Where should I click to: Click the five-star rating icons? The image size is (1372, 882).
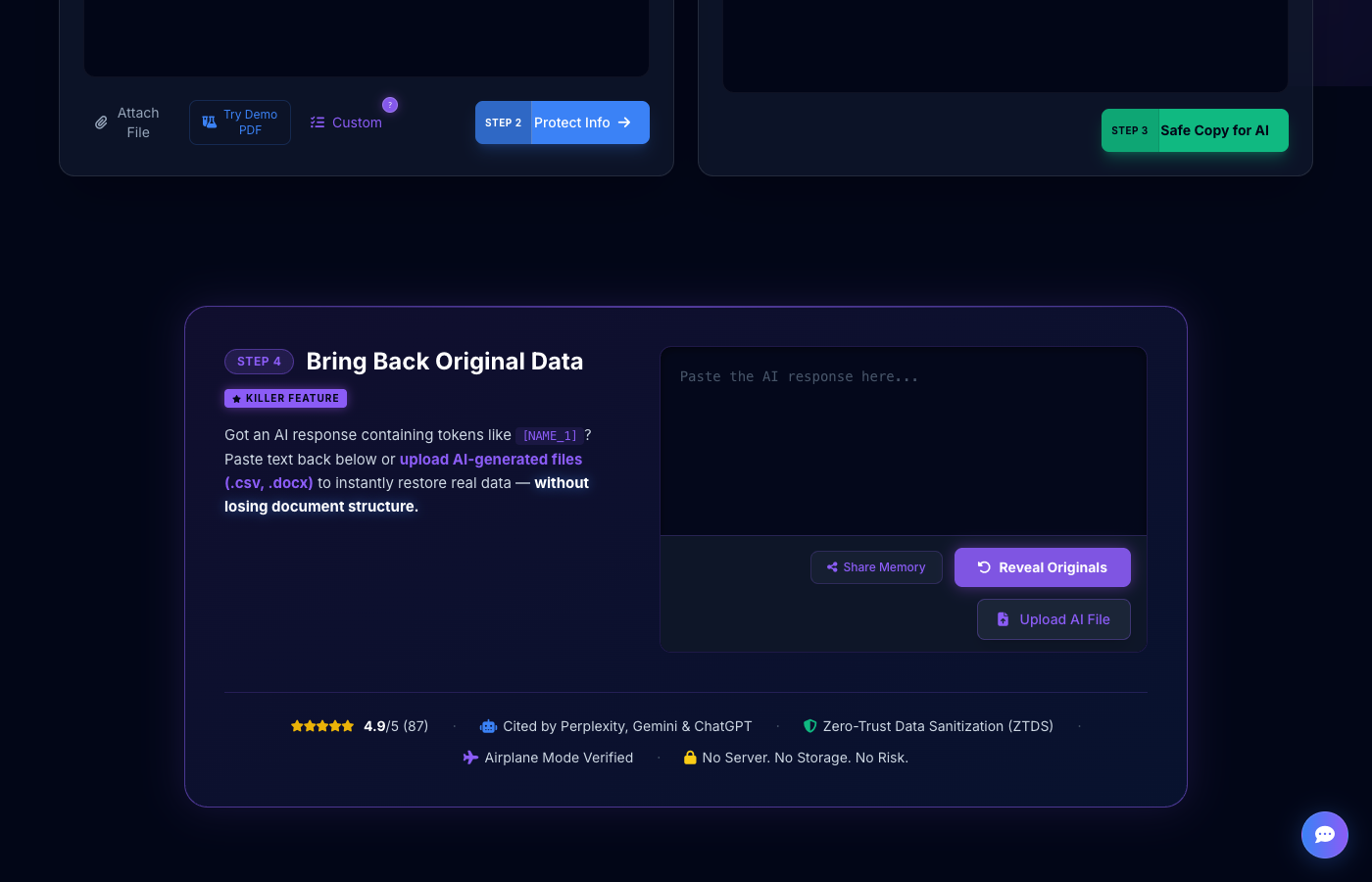(x=322, y=726)
